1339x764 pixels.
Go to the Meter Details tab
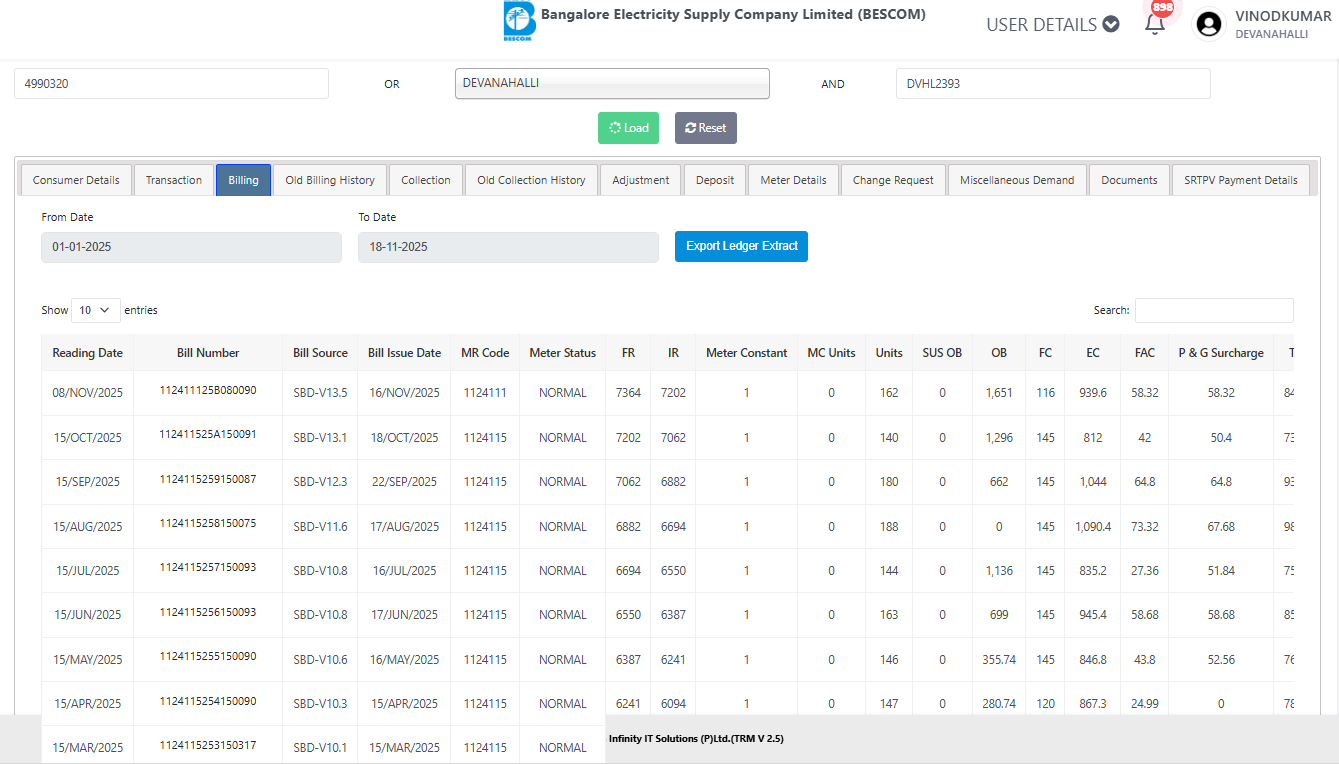(x=793, y=180)
